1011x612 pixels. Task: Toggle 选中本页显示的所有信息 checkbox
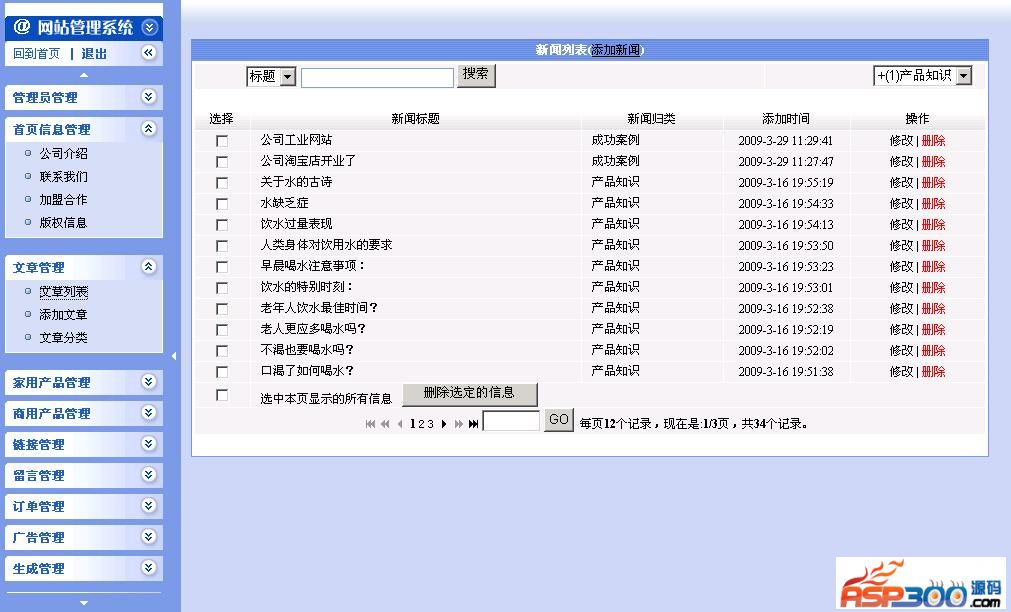tap(222, 395)
